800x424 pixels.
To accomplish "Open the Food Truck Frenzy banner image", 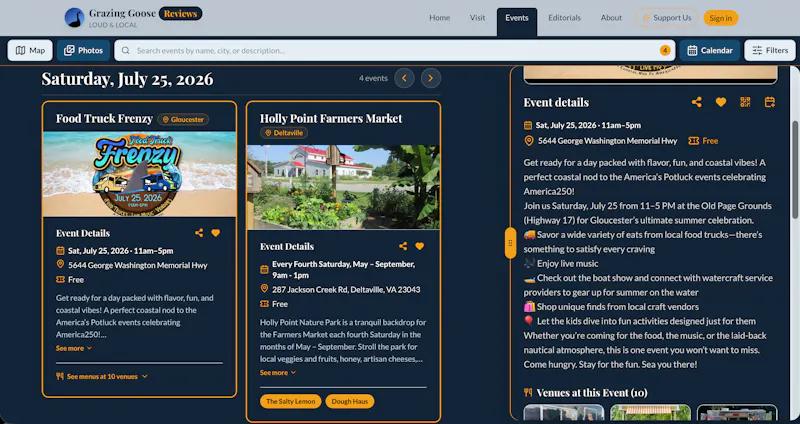I will point(139,174).
